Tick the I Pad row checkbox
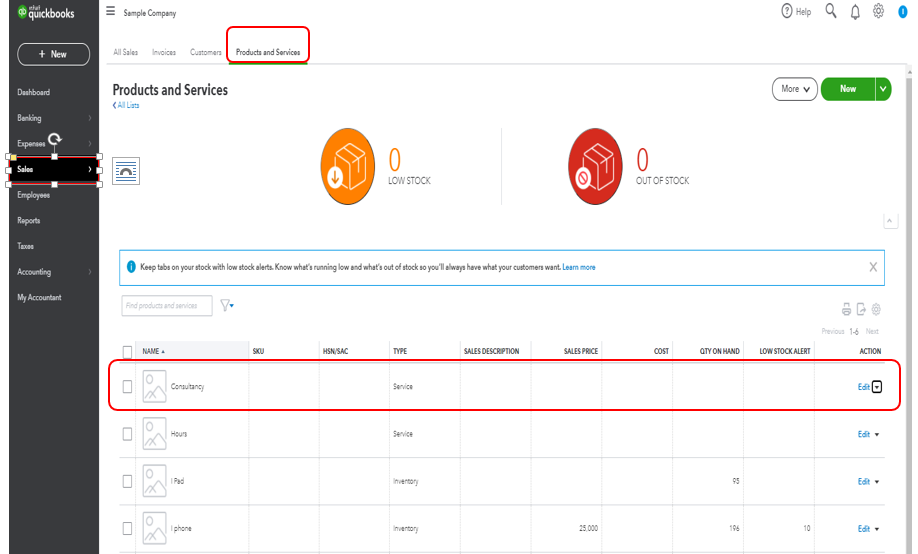 coord(127,481)
